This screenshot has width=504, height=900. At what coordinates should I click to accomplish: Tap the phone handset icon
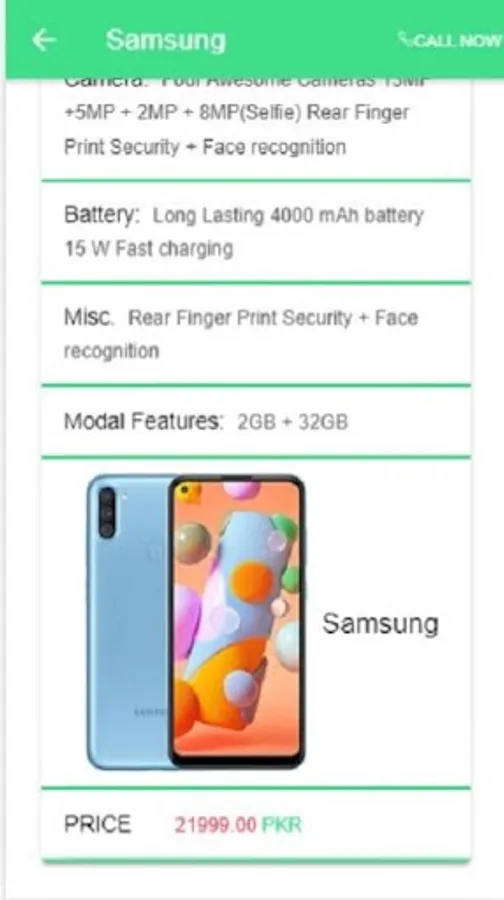[x=405, y=40]
